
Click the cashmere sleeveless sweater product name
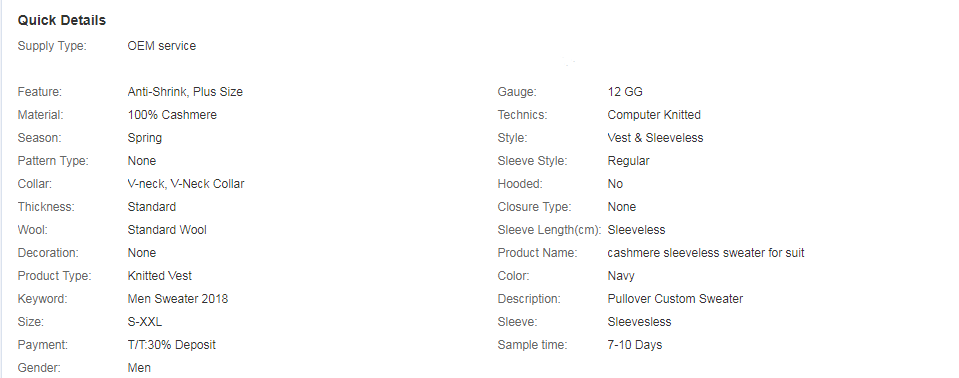[x=706, y=253]
